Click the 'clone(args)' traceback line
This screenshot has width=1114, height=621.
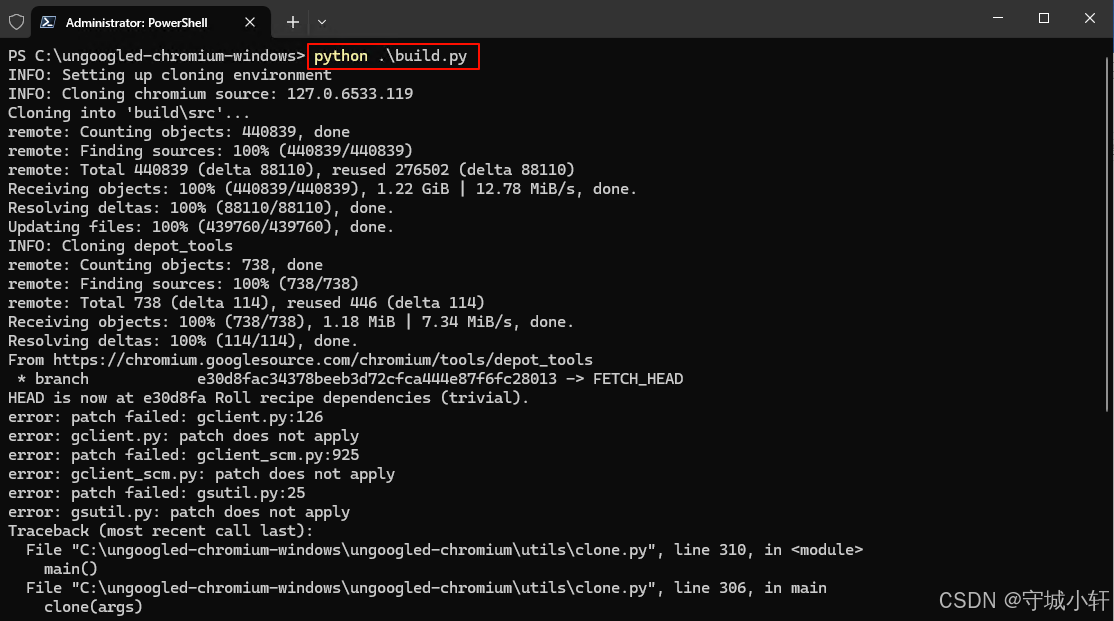click(x=93, y=607)
